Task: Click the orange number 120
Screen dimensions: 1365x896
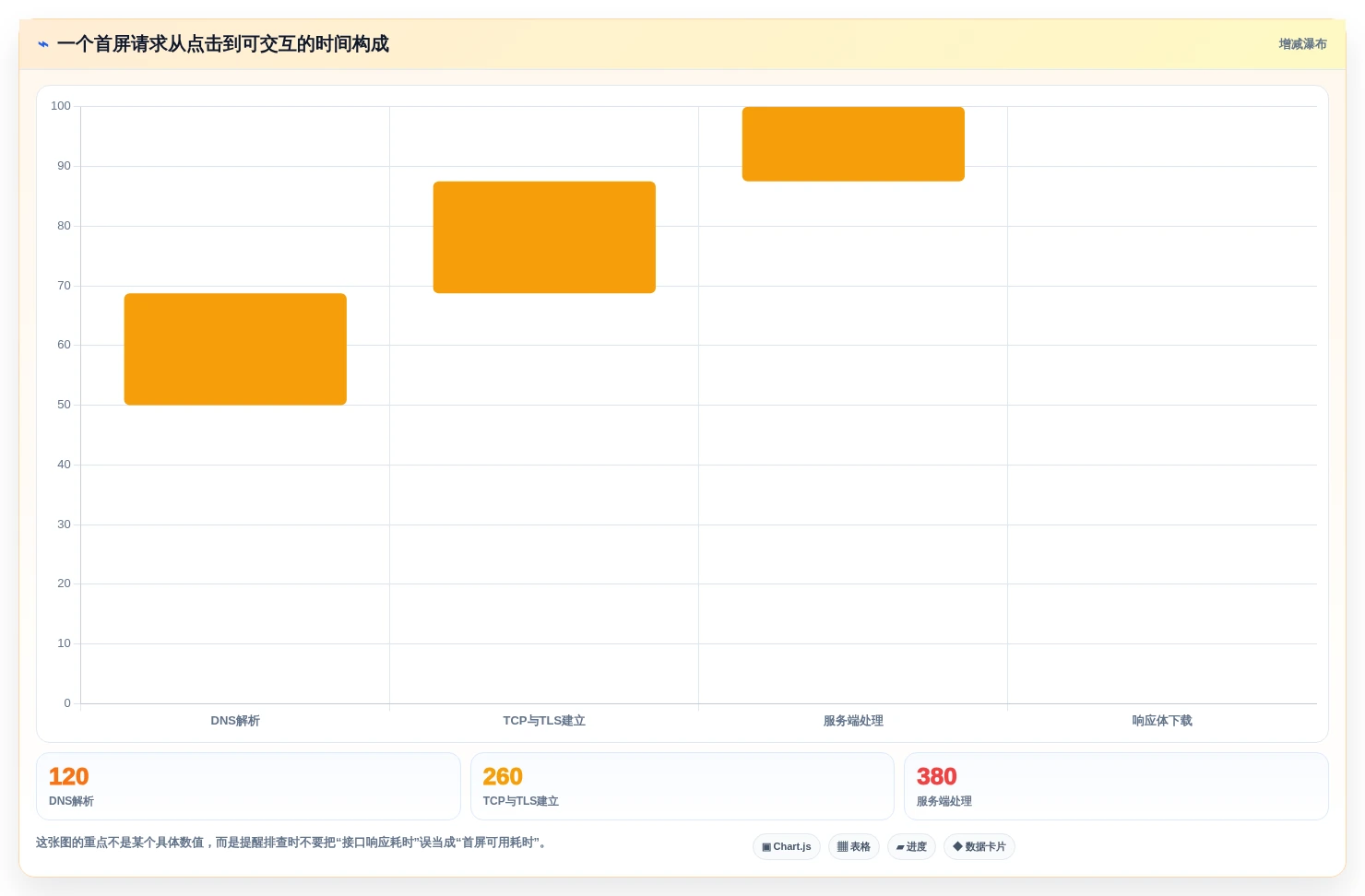Action: click(x=68, y=776)
